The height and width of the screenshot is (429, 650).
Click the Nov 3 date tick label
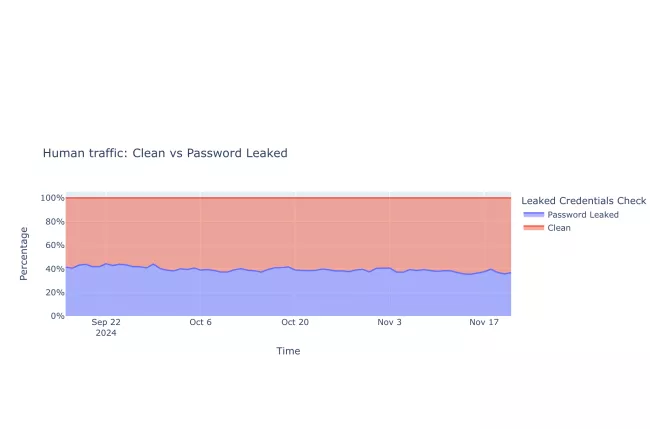pos(389,322)
